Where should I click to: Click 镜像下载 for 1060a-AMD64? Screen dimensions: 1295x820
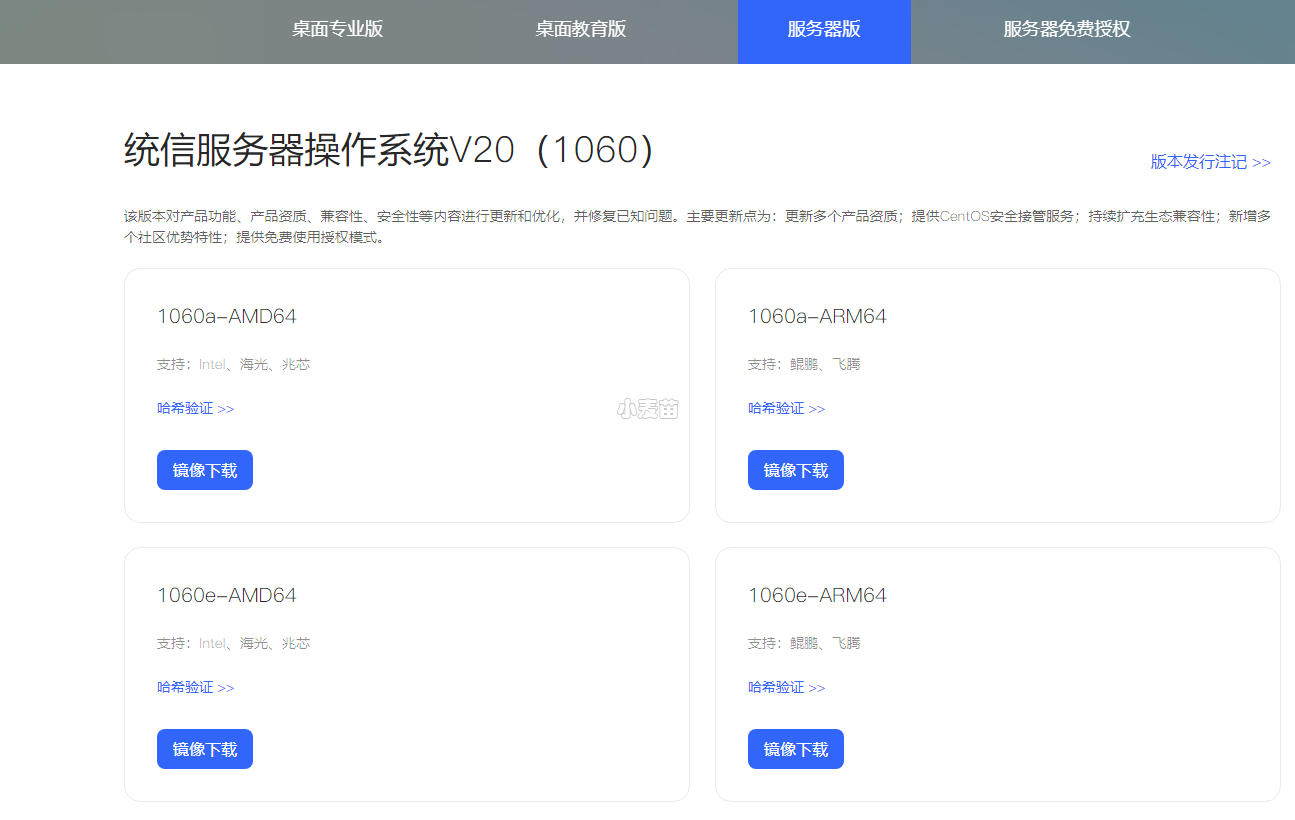(x=205, y=470)
